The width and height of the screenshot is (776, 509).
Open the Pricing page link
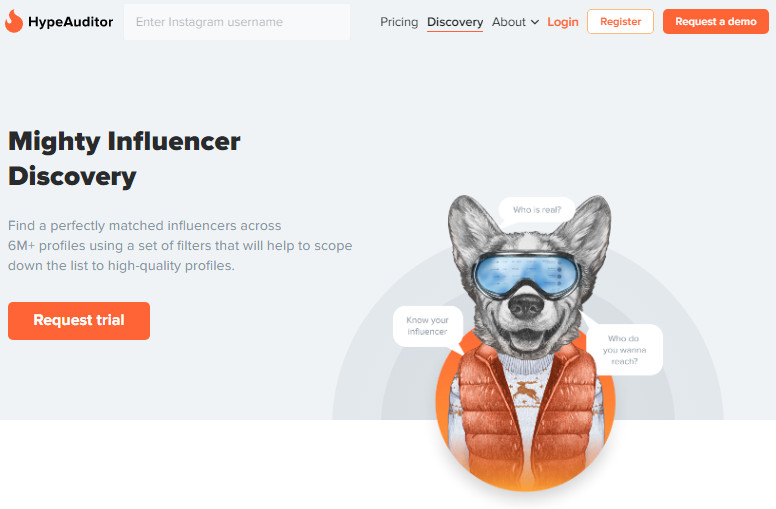pyautogui.click(x=399, y=22)
